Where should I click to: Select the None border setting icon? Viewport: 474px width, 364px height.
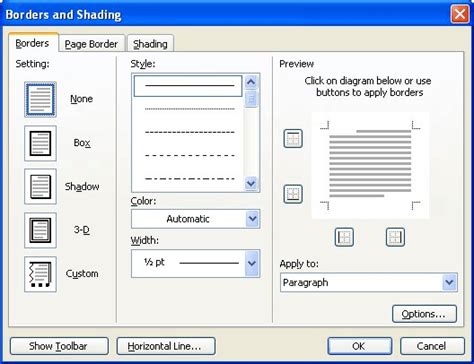(40, 99)
